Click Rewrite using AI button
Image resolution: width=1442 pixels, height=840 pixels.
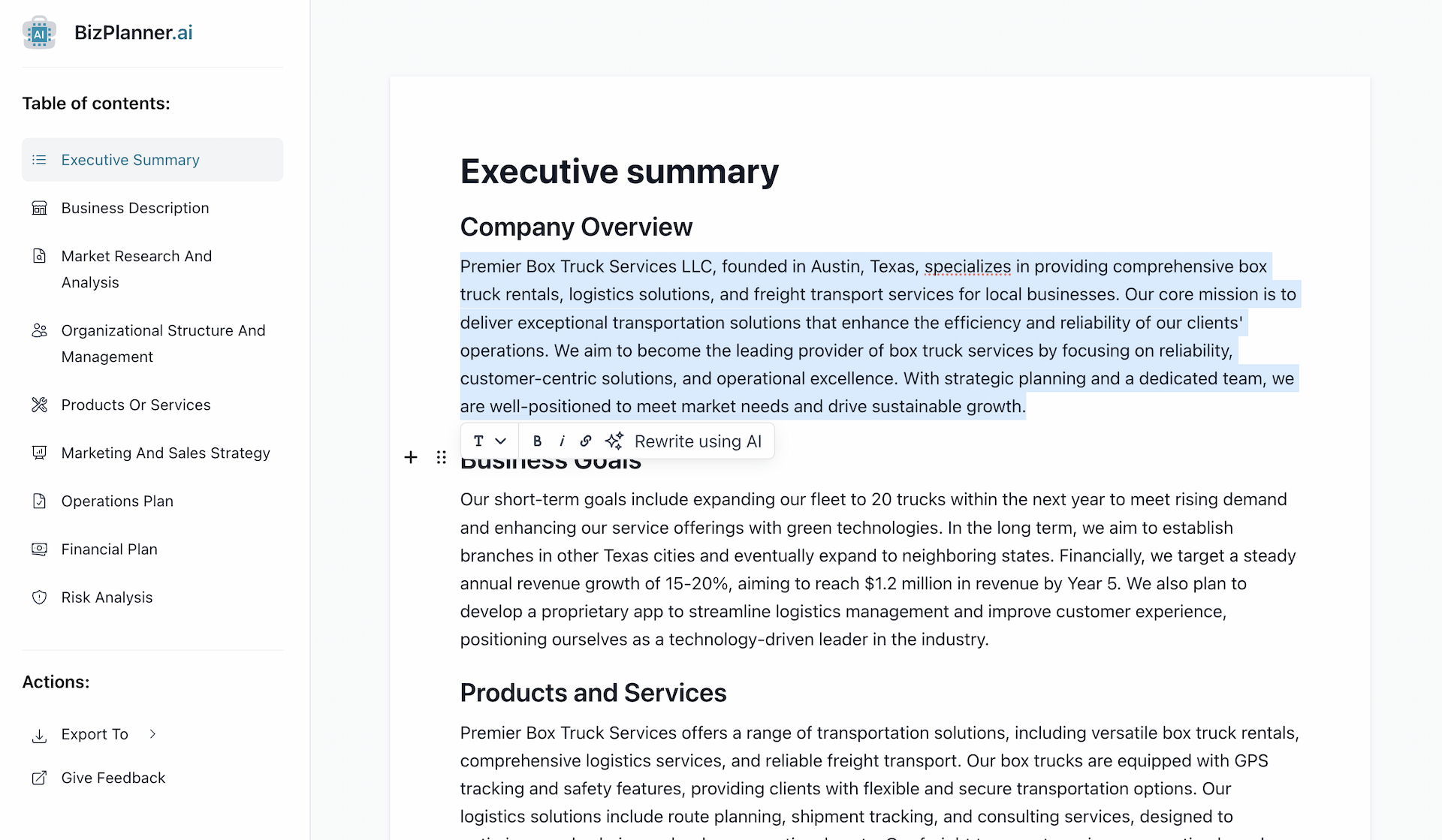tap(685, 441)
